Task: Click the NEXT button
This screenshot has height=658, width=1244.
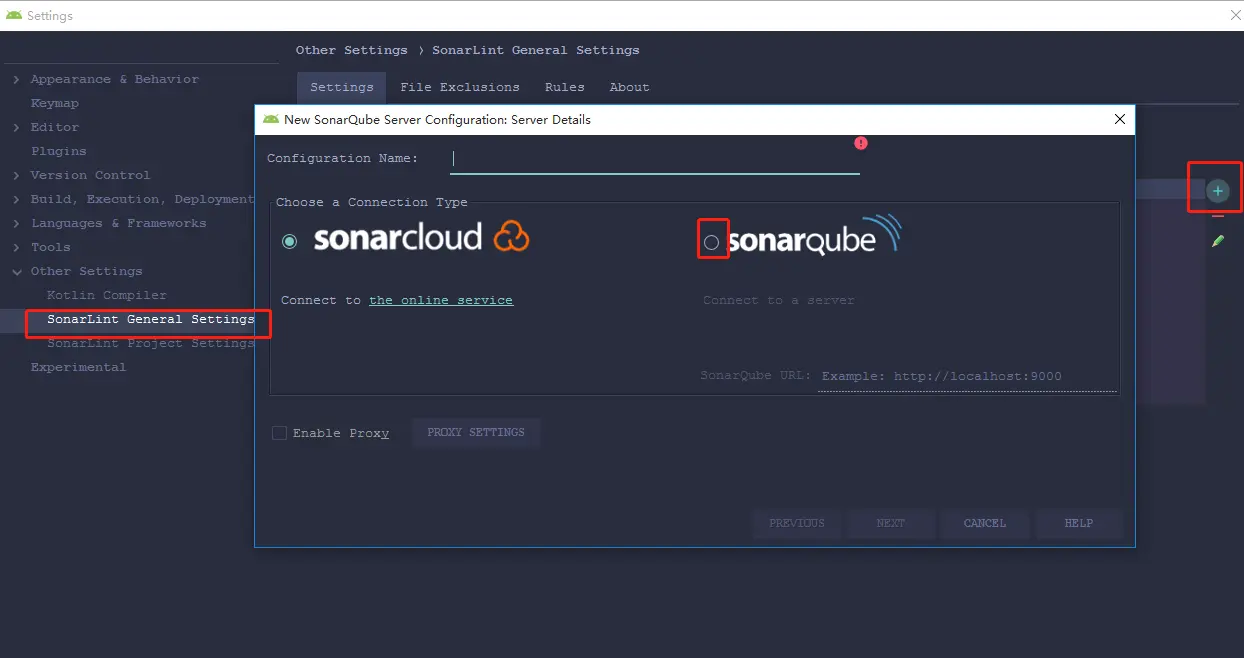Action: 891,523
